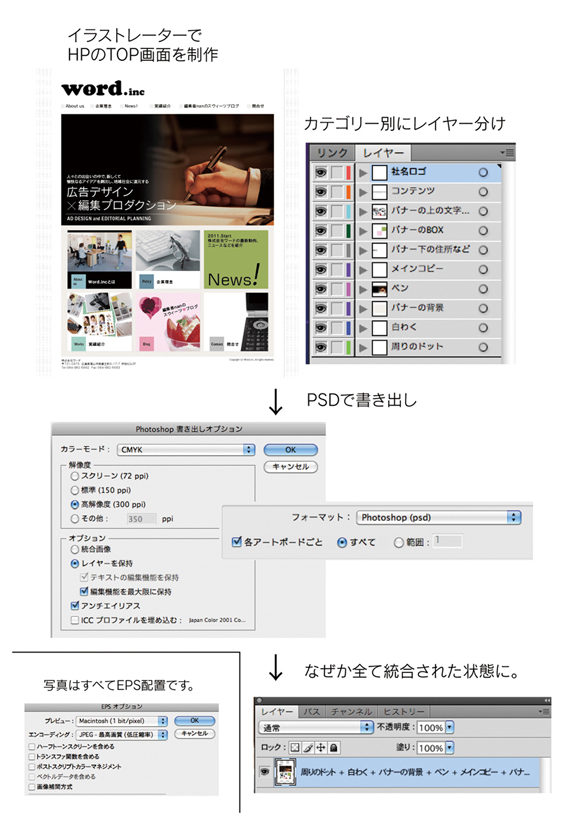Enable ICC プロファイルを埋め込む checkbox
This screenshot has width=585, height=827.
[x=75, y=620]
